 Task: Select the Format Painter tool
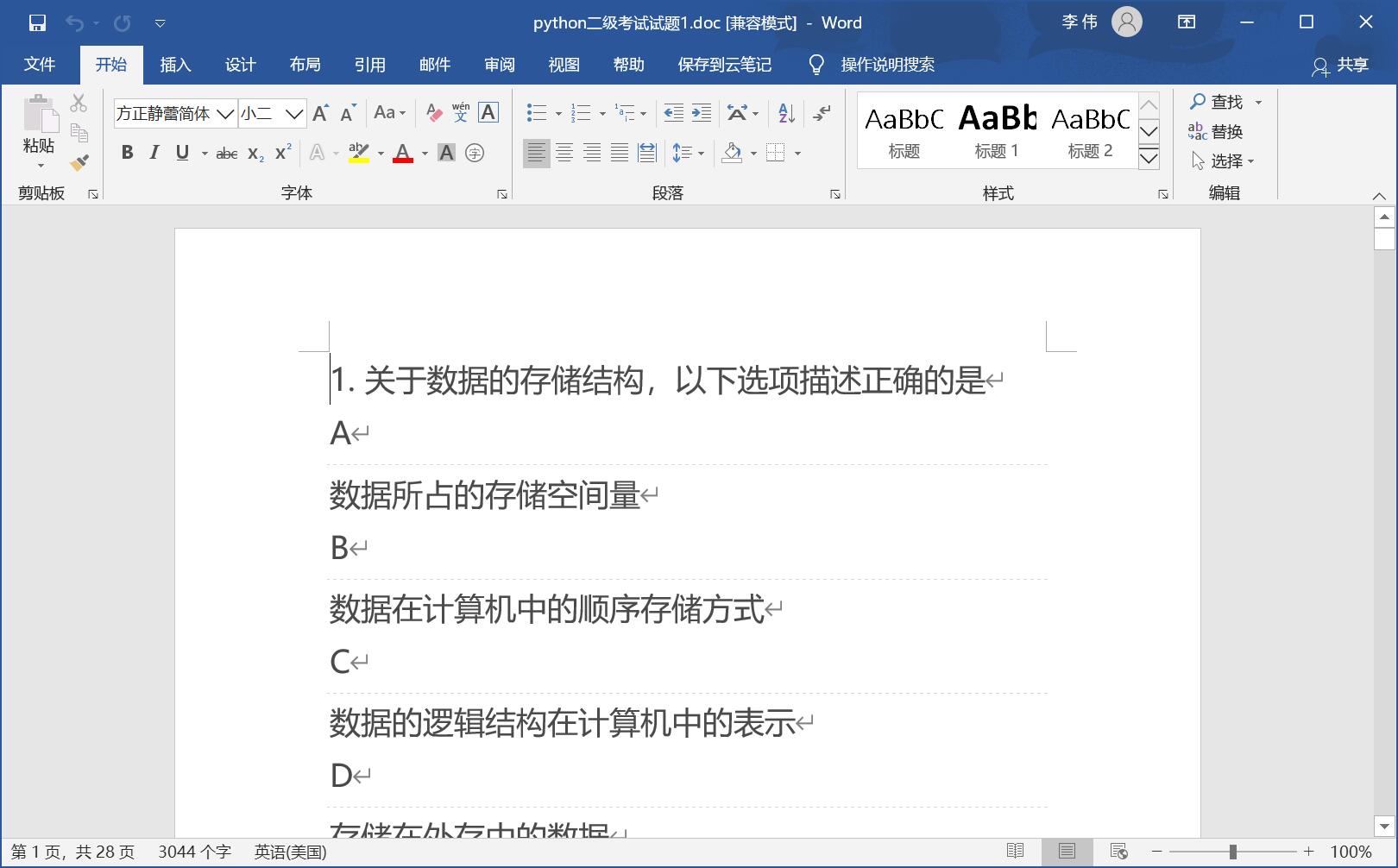(80, 163)
